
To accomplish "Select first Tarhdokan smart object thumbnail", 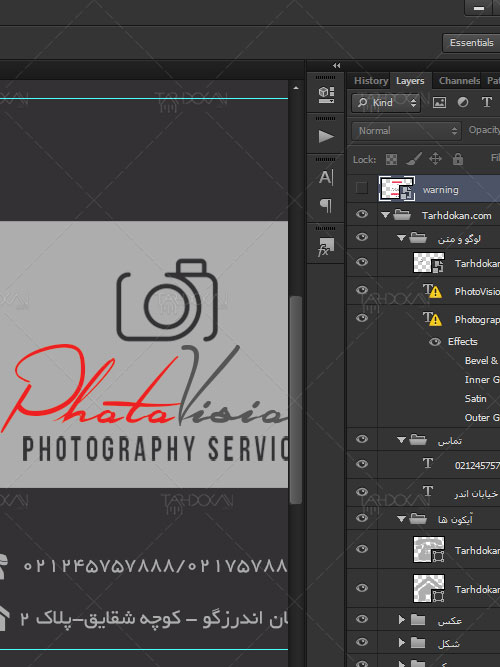I will coord(429,262).
